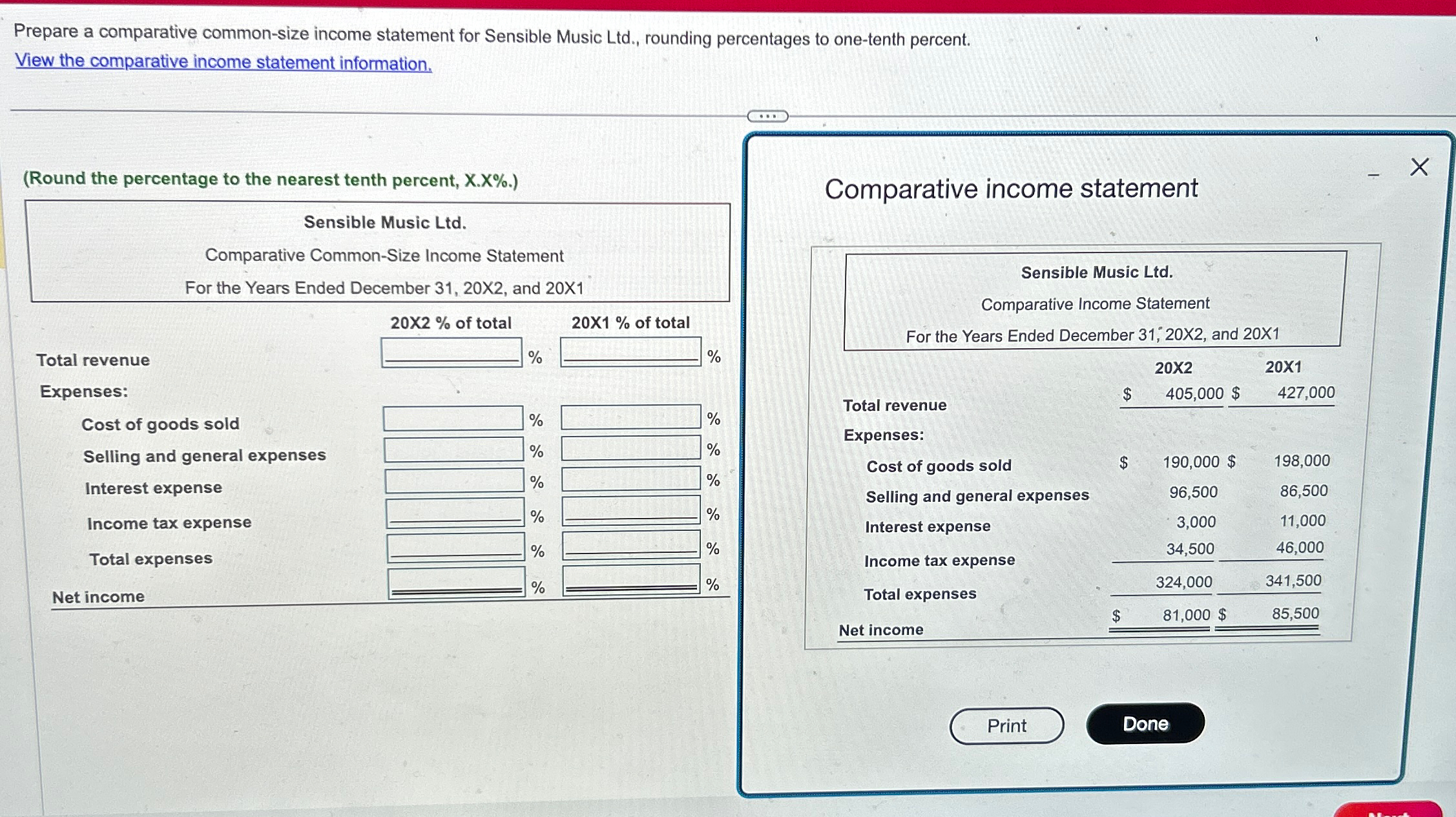Viewport: 1456px width, 817px height.
Task: Click the Selling and general expenses 20X1 field
Action: (x=630, y=450)
